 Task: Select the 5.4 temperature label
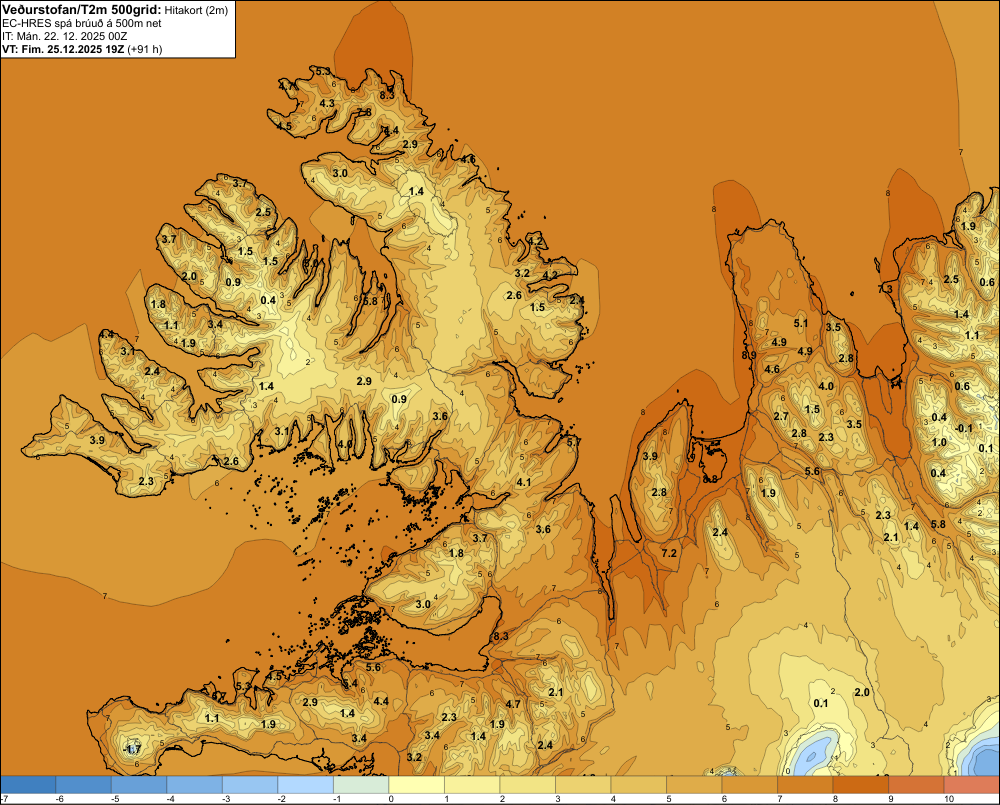[x=350, y=684]
